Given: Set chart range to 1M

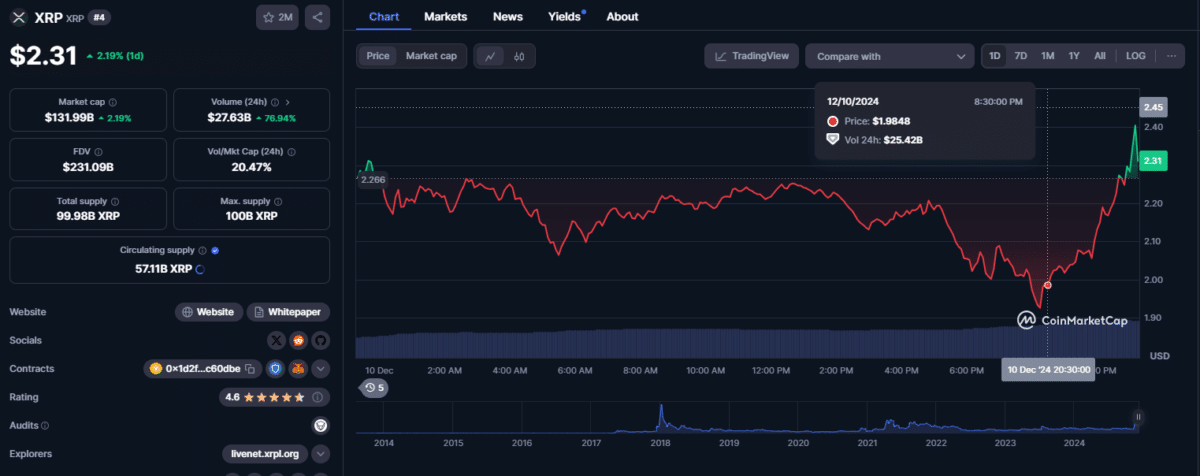Looking at the screenshot, I should click(1047, 56).
